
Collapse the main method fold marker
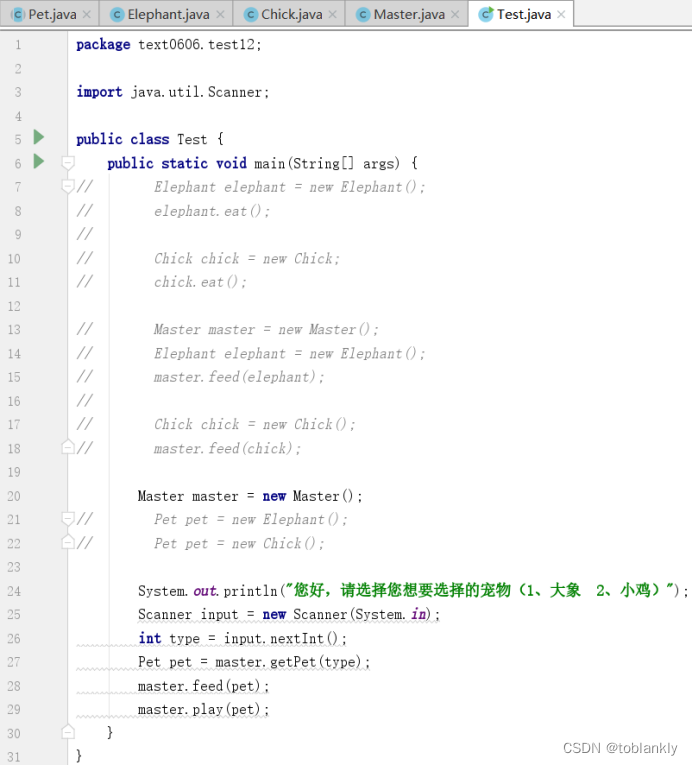click(x=68, y=162)
